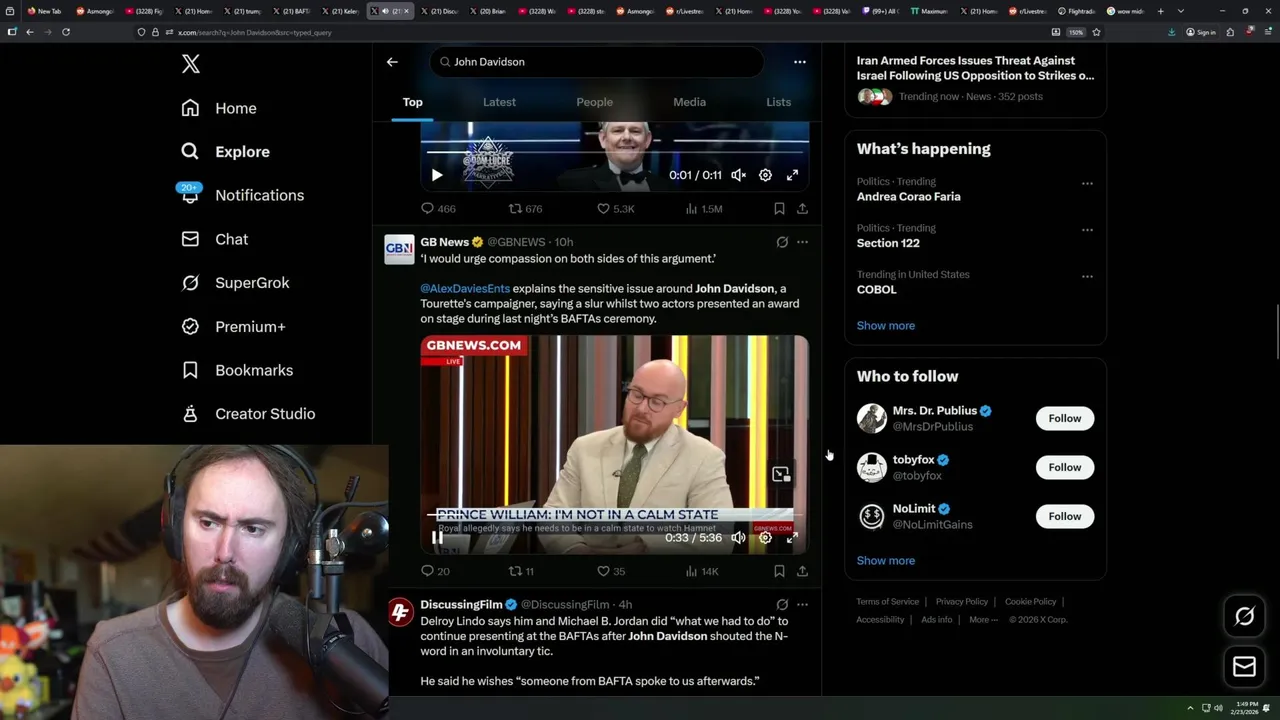Screen dimensions: 1280x720
Task: Switch to the Lists tab
Action: tap(778, 102)
